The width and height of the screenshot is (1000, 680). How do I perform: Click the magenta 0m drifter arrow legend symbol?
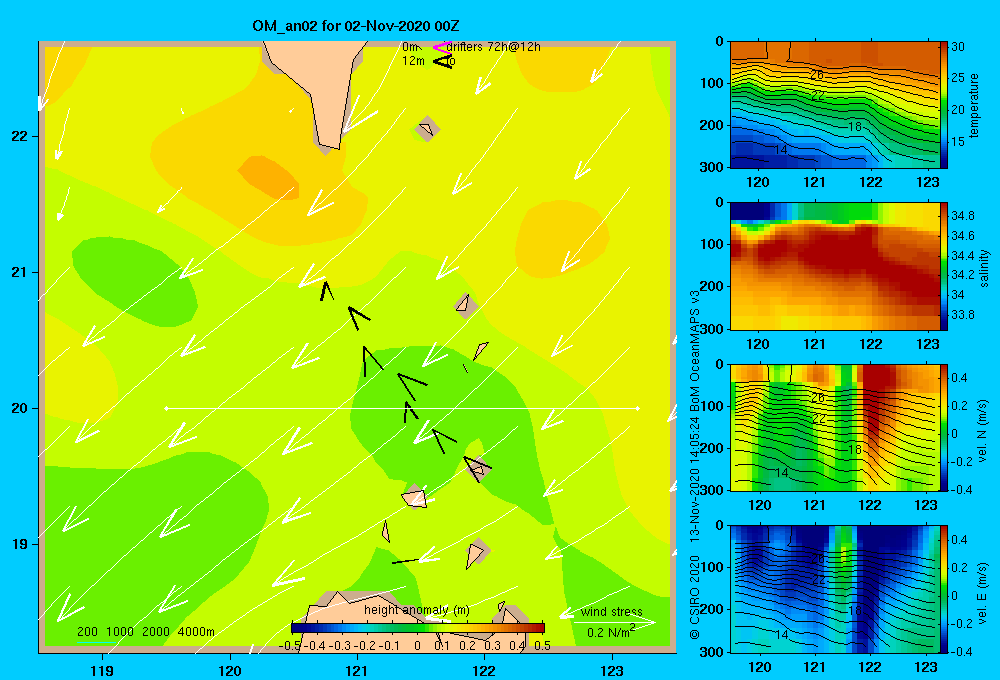442,47
